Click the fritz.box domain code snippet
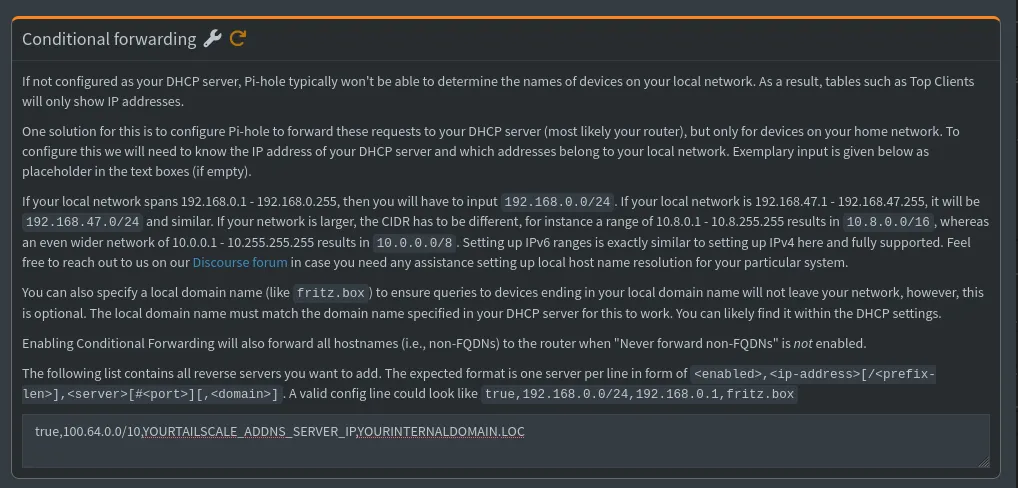This screenshot has width=1018, height=488. tap(333, 294)
